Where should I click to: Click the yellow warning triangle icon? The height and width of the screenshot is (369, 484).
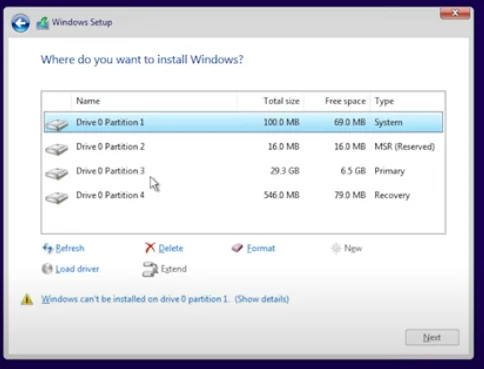(27, 299)
